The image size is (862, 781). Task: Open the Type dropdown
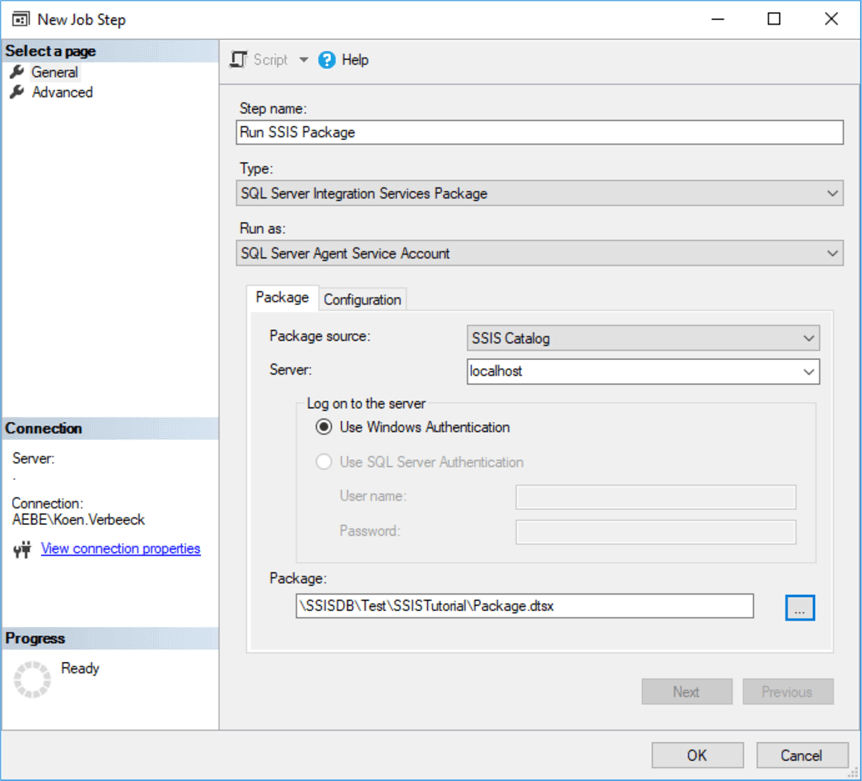tap(539, 193)
